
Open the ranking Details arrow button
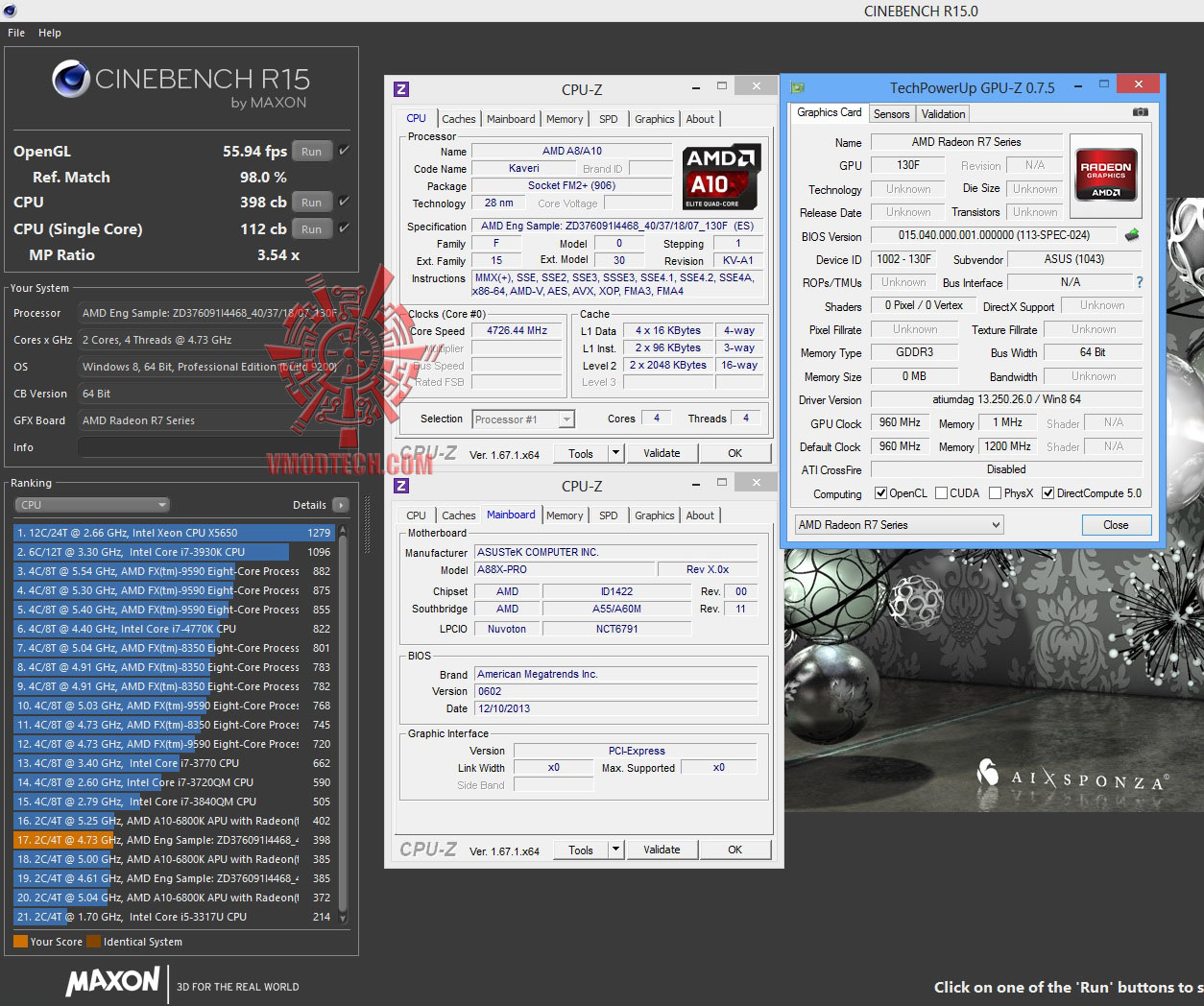[340, 505]
